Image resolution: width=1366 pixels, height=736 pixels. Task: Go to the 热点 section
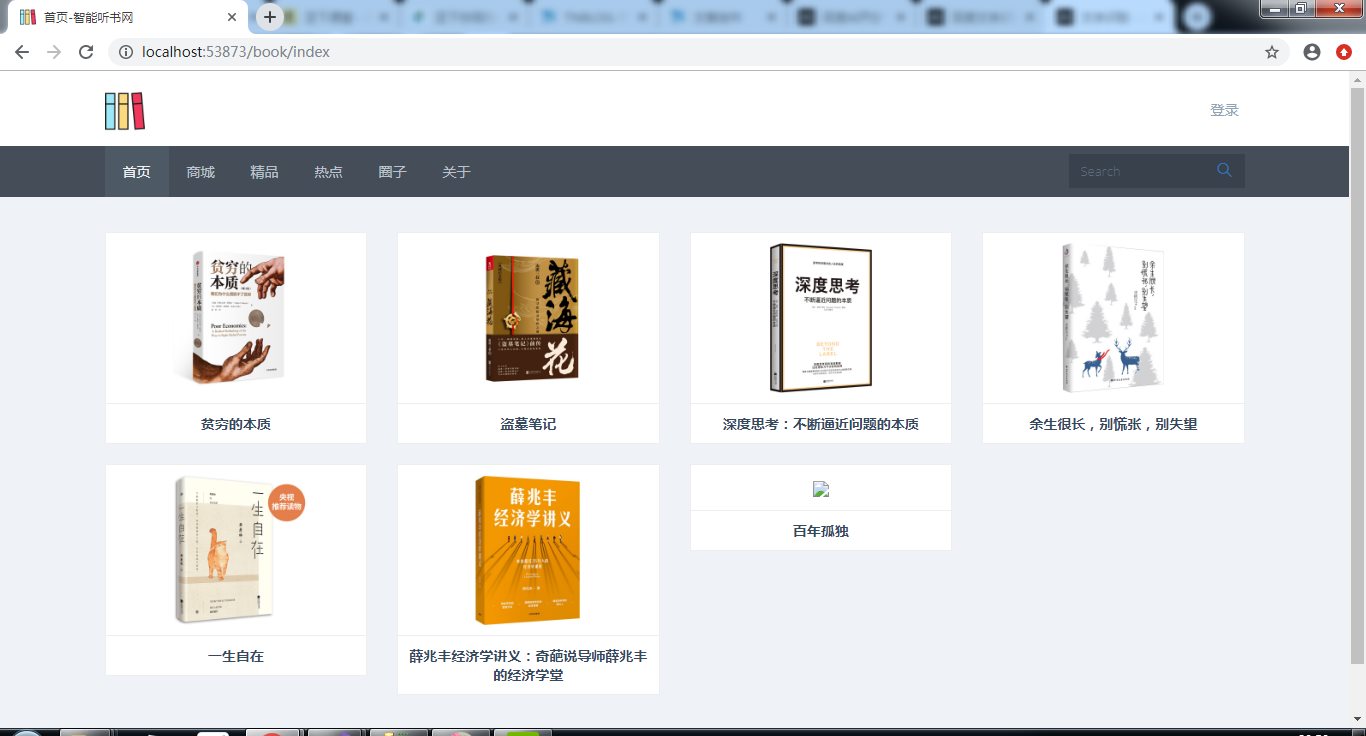[329, 172]
